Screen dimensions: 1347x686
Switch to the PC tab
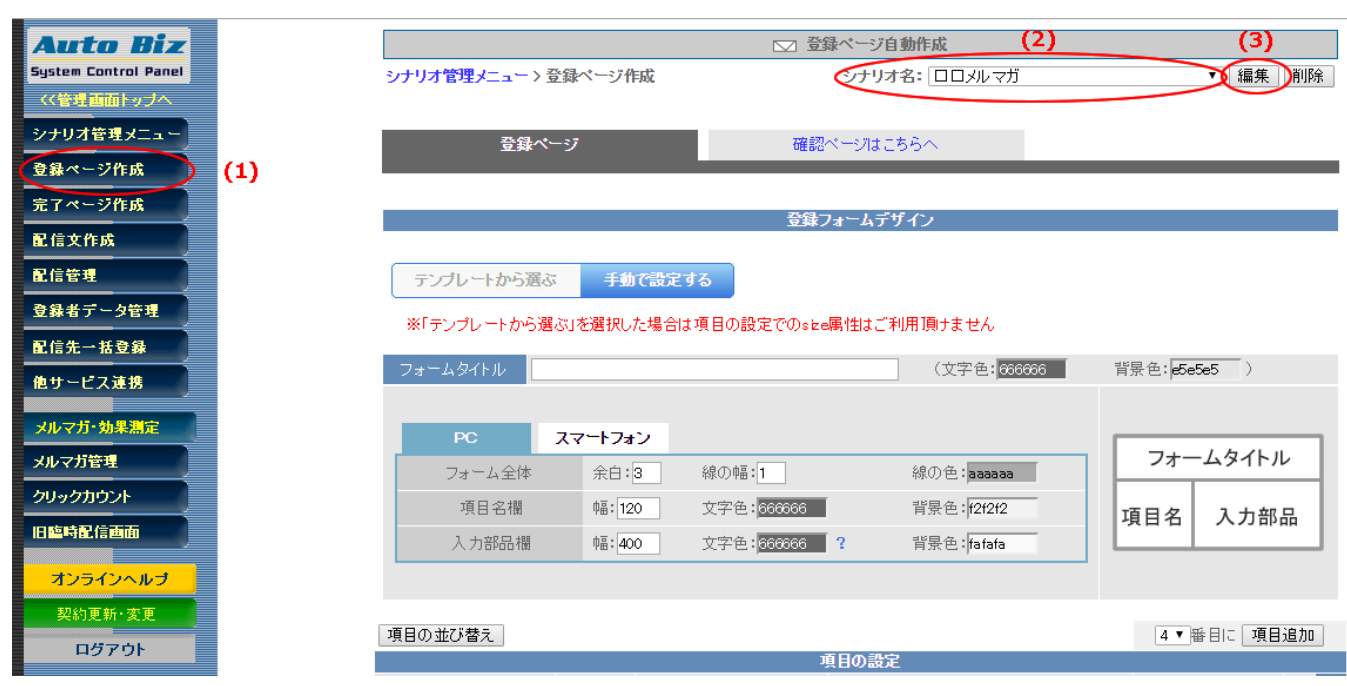pos(465,438)
